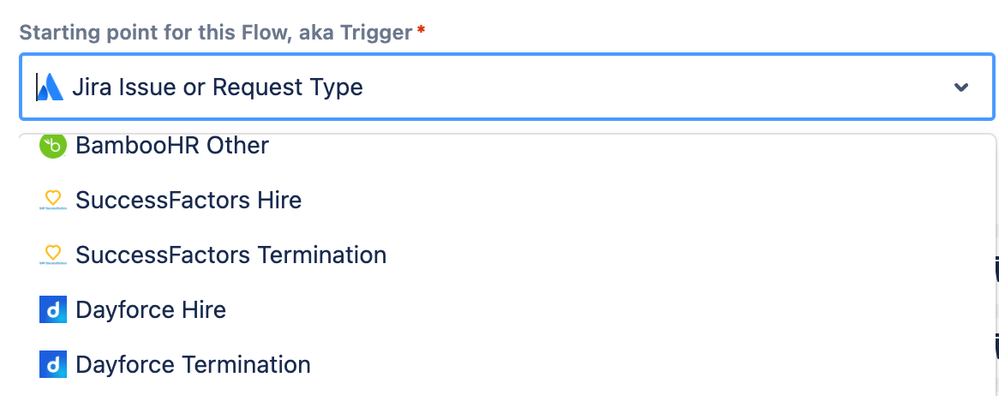
Task: Click the blue Dayforce icon beside Dayforce Termination
Action: 53,365
